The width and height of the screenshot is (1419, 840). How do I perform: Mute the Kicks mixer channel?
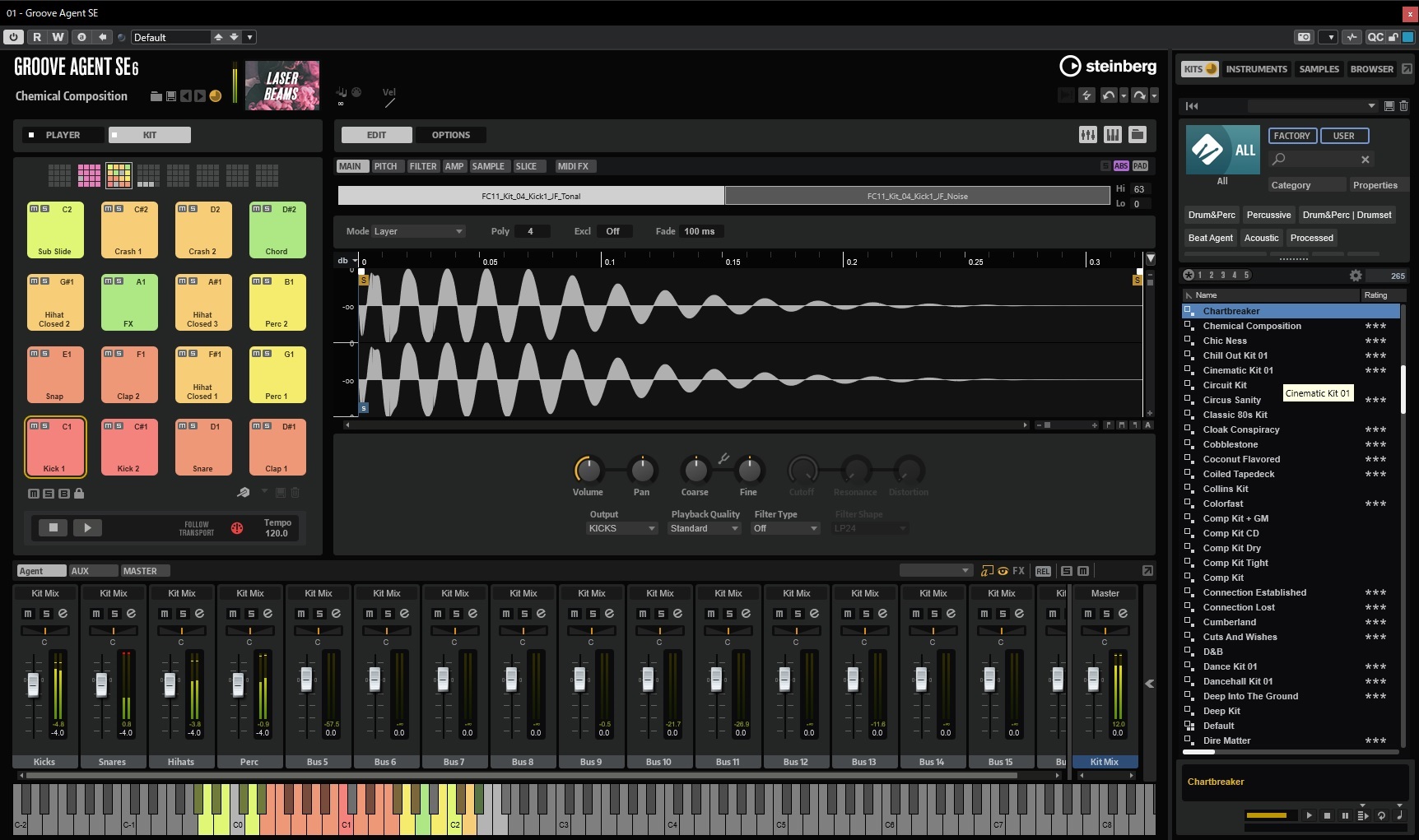[28, 614]
